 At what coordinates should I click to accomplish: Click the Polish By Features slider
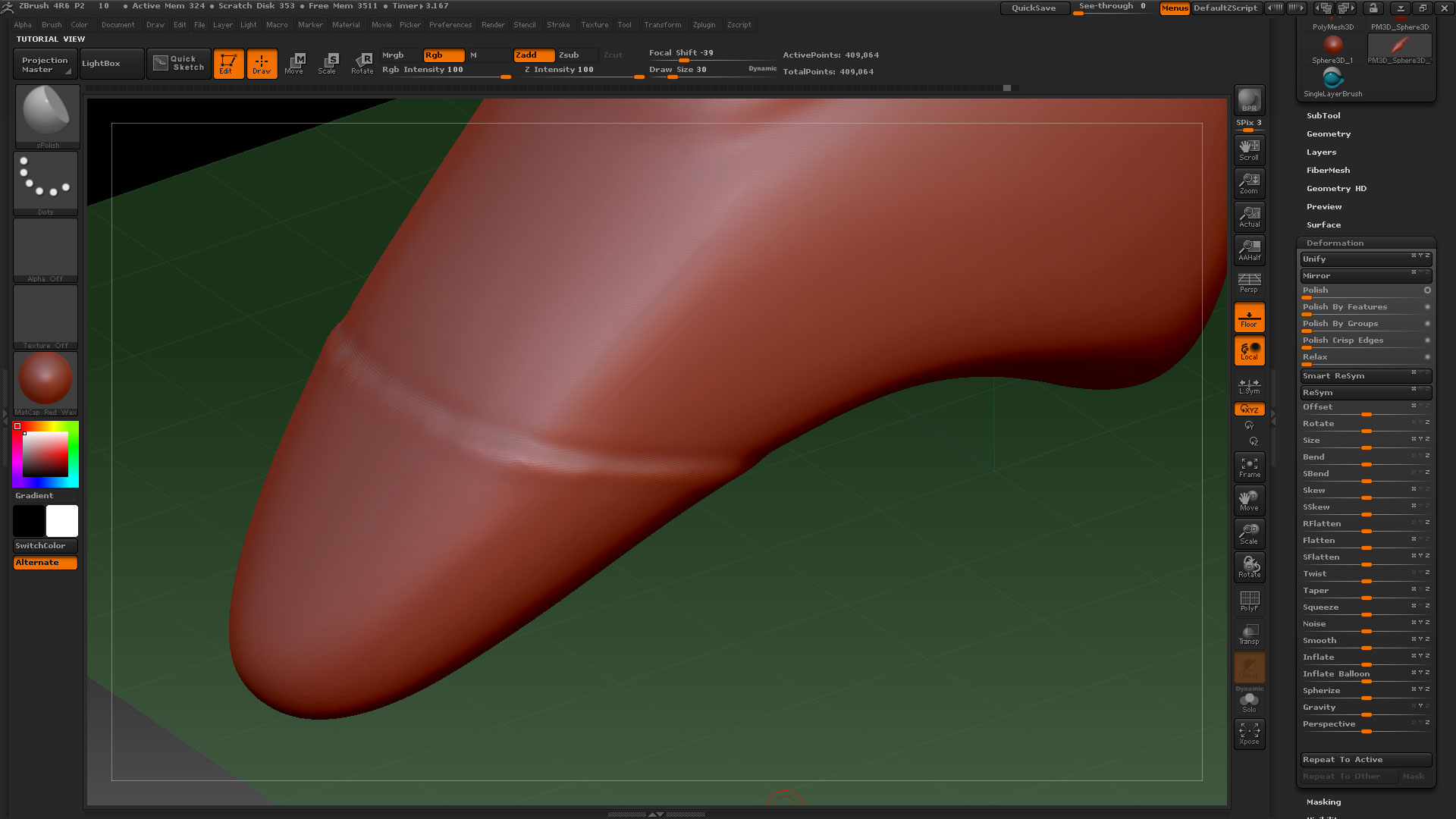click(x=1366, y=308)
